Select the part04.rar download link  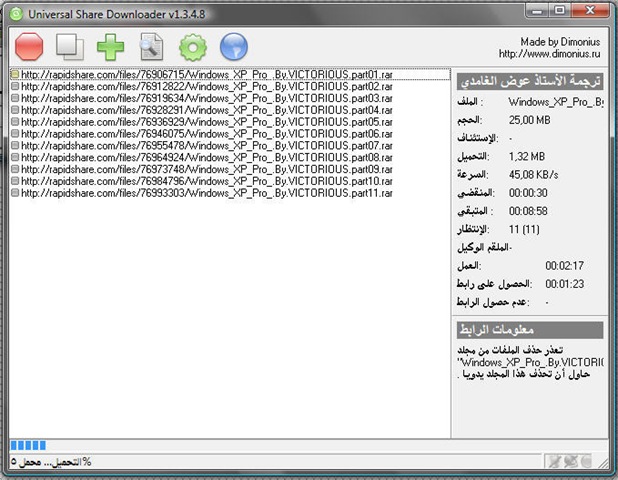[207, 110]
